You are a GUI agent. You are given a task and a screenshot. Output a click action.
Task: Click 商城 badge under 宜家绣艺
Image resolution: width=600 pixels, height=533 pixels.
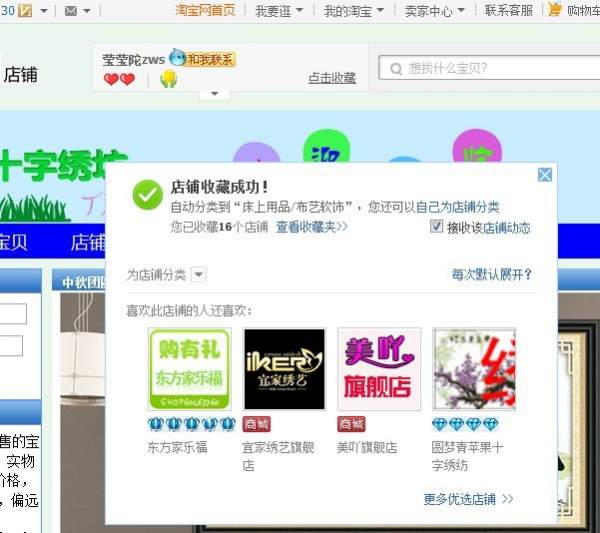pyautogui.click(x=256, y=424)
